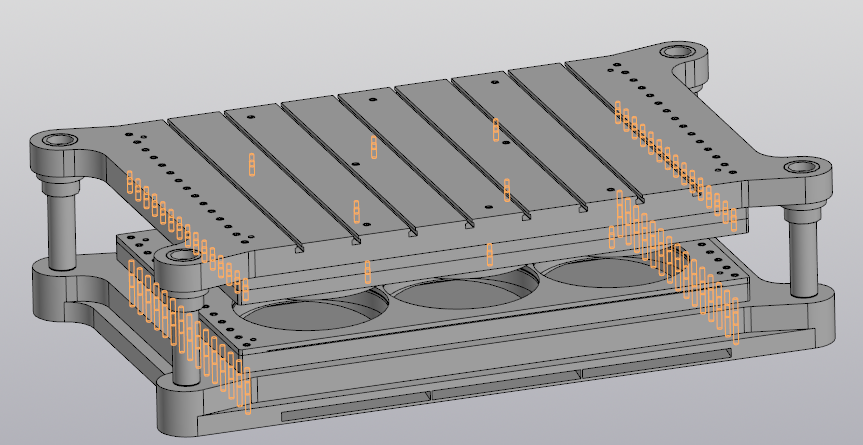Screen dimensions: 863x445
Task: Click the front-left guide pillar shaft
Action: (x=183, y=330)
